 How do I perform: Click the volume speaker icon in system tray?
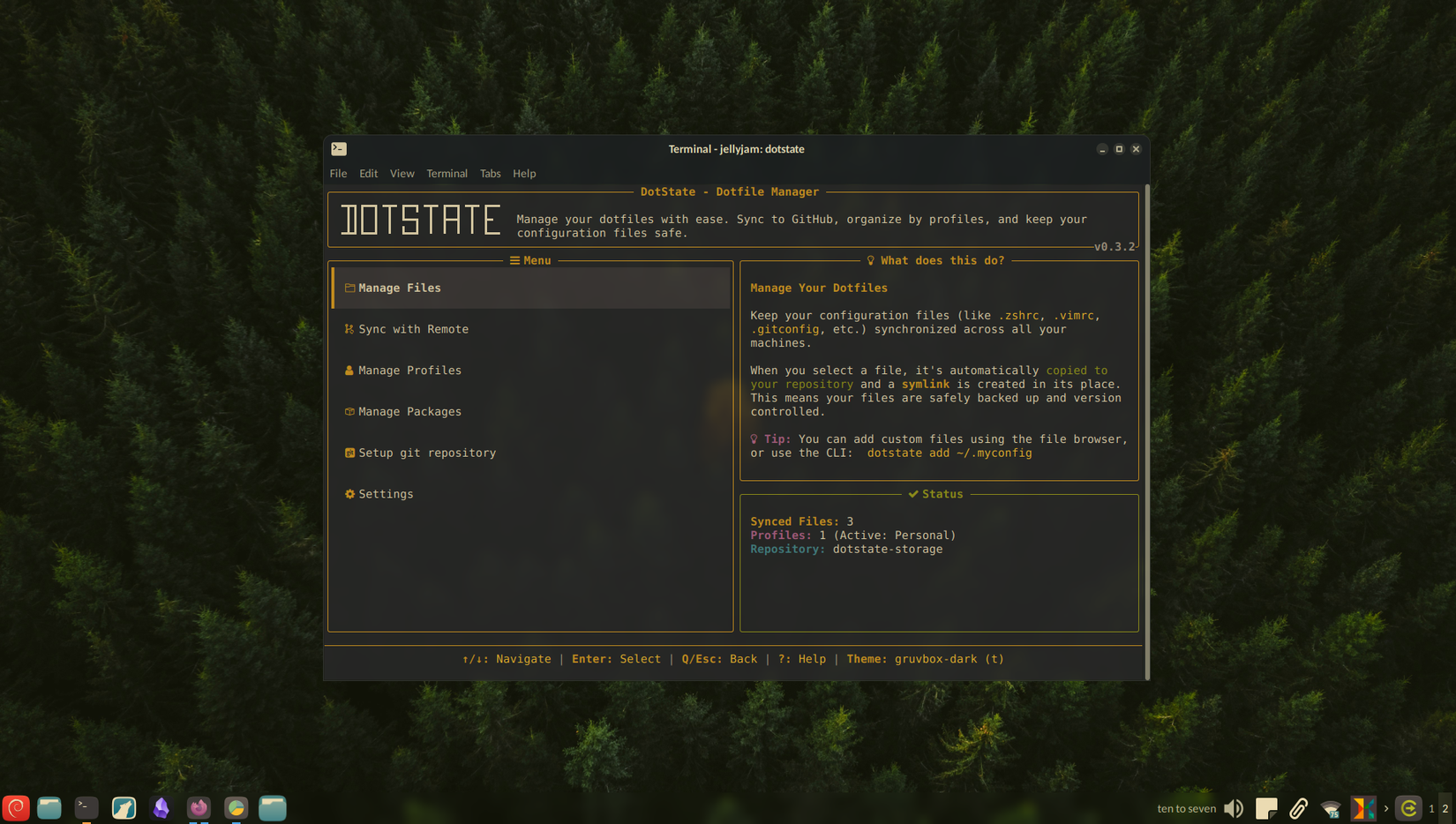point(1234,808)
